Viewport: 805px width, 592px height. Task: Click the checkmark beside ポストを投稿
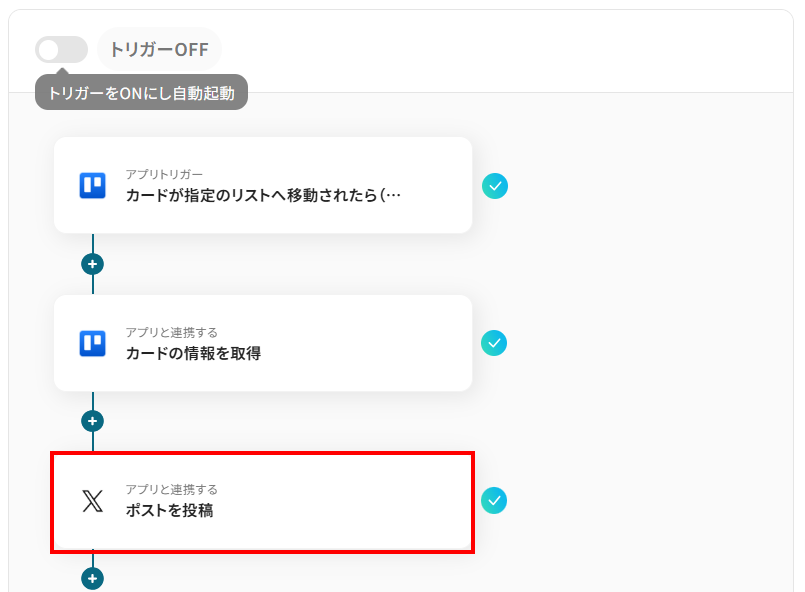(494, 500)
